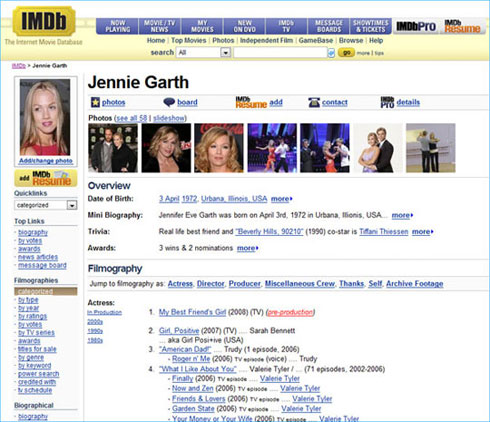Open the IMDbPro header logo
This screenshot has width=490, height=422.
416,26
